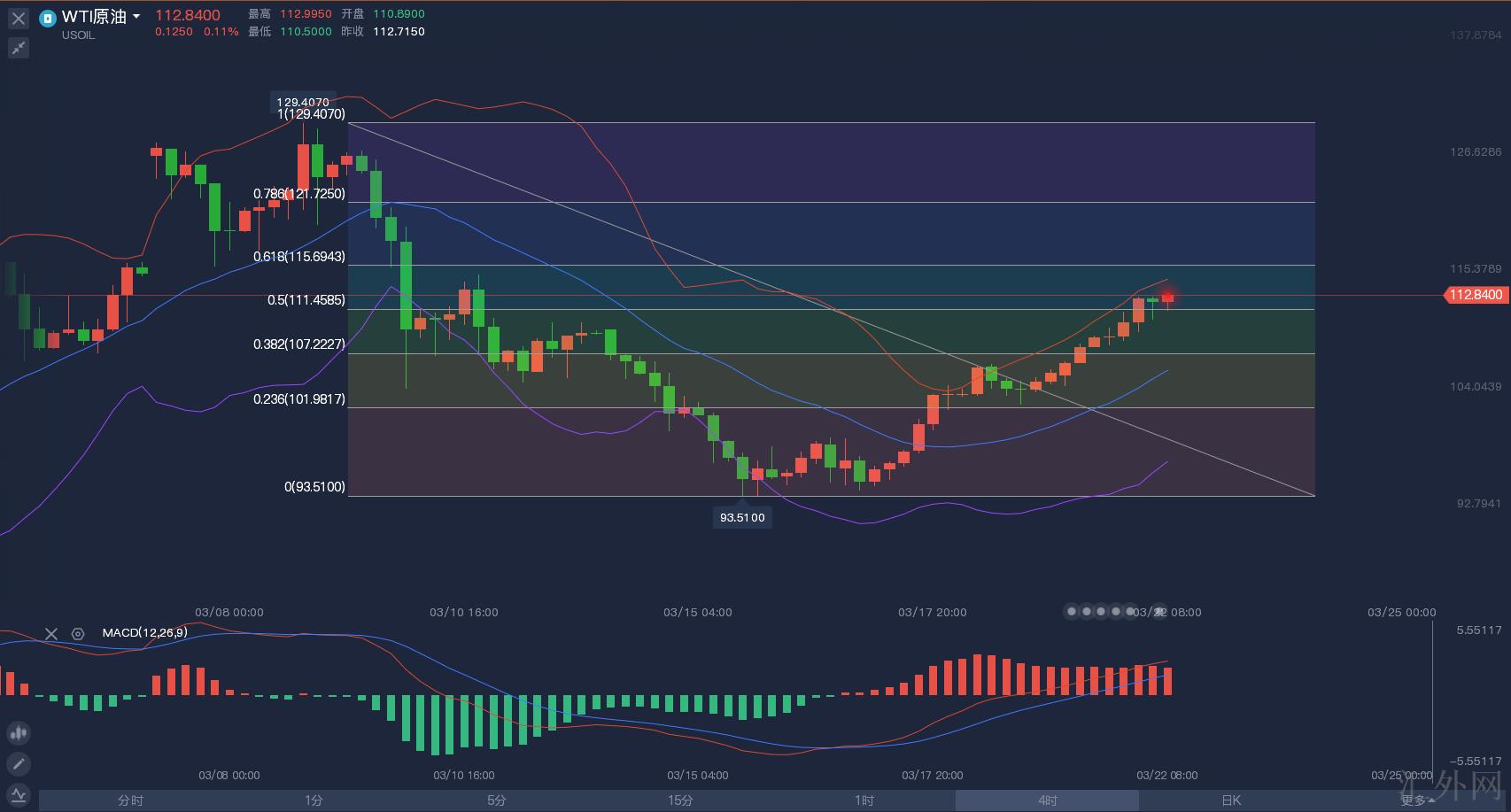Open the indicators line-chart icon
Image resolution: width=1511 pixels, height=812 pixels.
pyautogui.click(x=19, y=794)
